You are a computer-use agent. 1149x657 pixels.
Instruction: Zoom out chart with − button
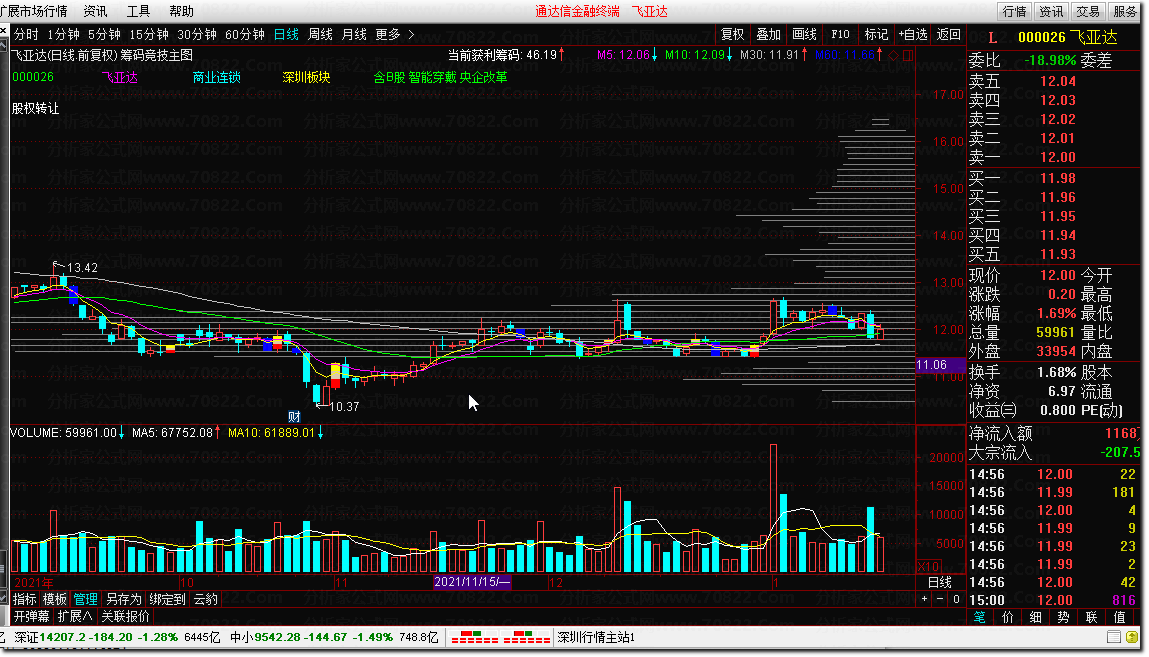(x=940, y=599)
